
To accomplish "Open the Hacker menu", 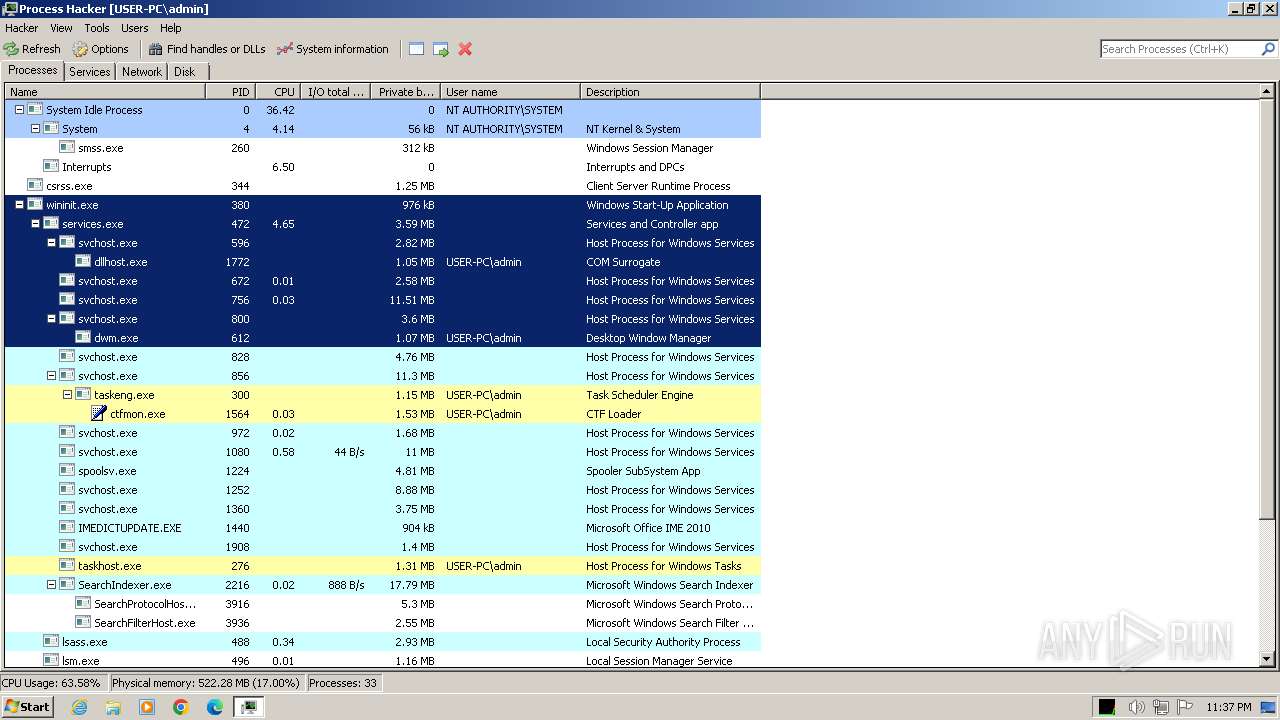I will pos(22,28).
